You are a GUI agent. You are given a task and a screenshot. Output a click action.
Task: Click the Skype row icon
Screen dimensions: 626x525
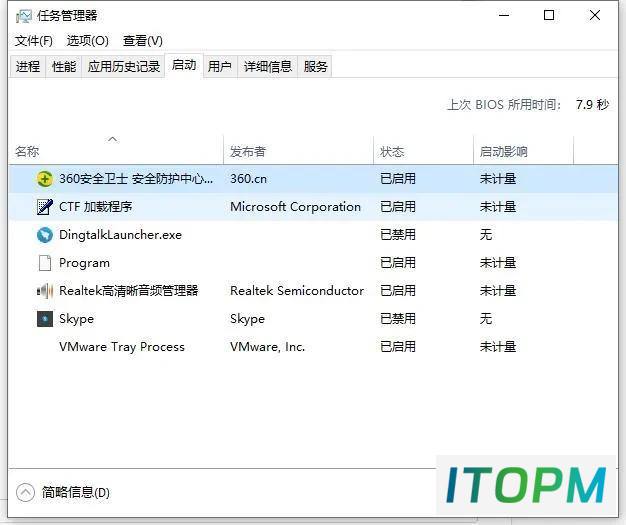44,319
